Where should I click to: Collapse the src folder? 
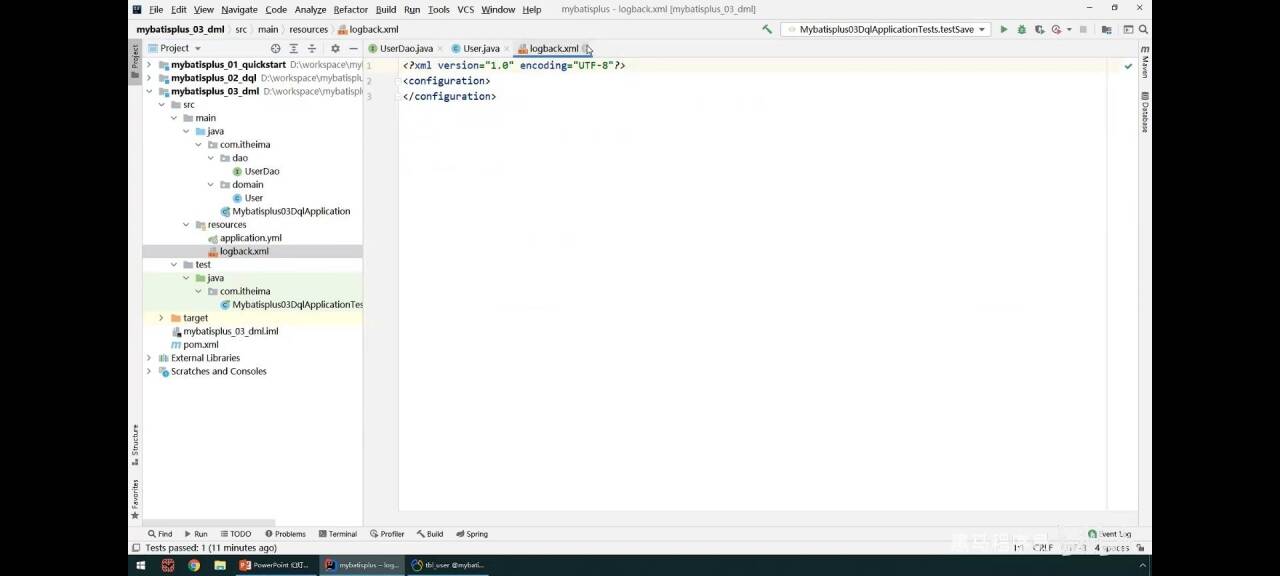point(161,105)
